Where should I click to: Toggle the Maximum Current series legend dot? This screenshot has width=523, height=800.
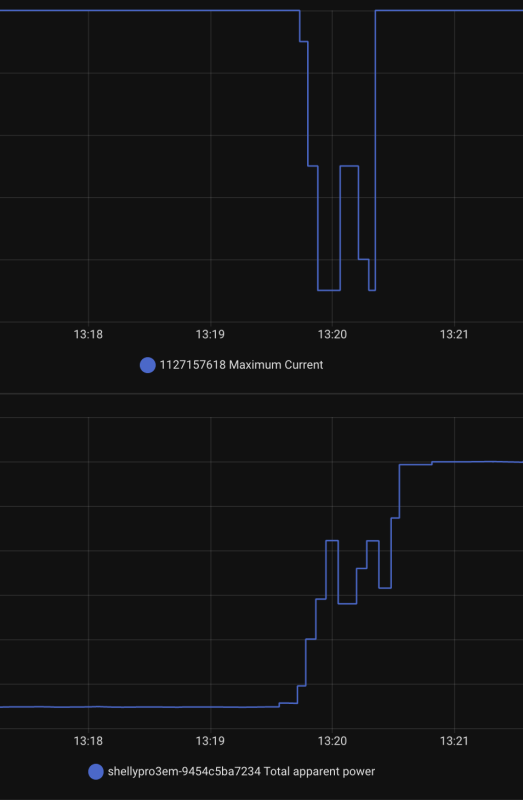click(147, 365)
